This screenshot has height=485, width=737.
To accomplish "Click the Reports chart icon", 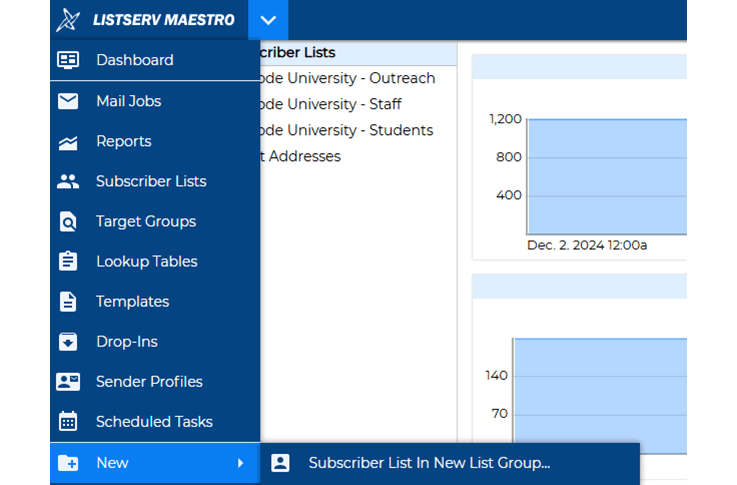I will (x=68, y=142).
